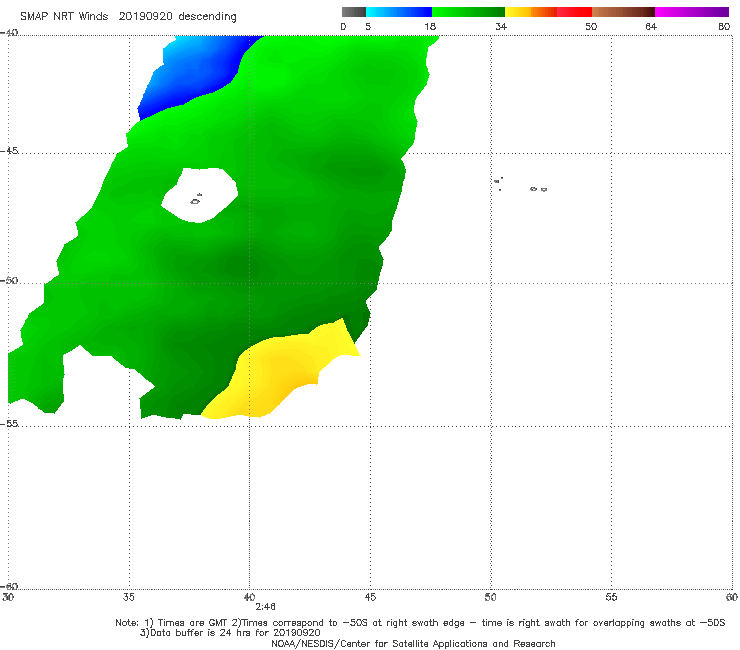Click the longitude axis label "30"
The height and width of the screenshot is (650, 740).
[x=8, y=598]
